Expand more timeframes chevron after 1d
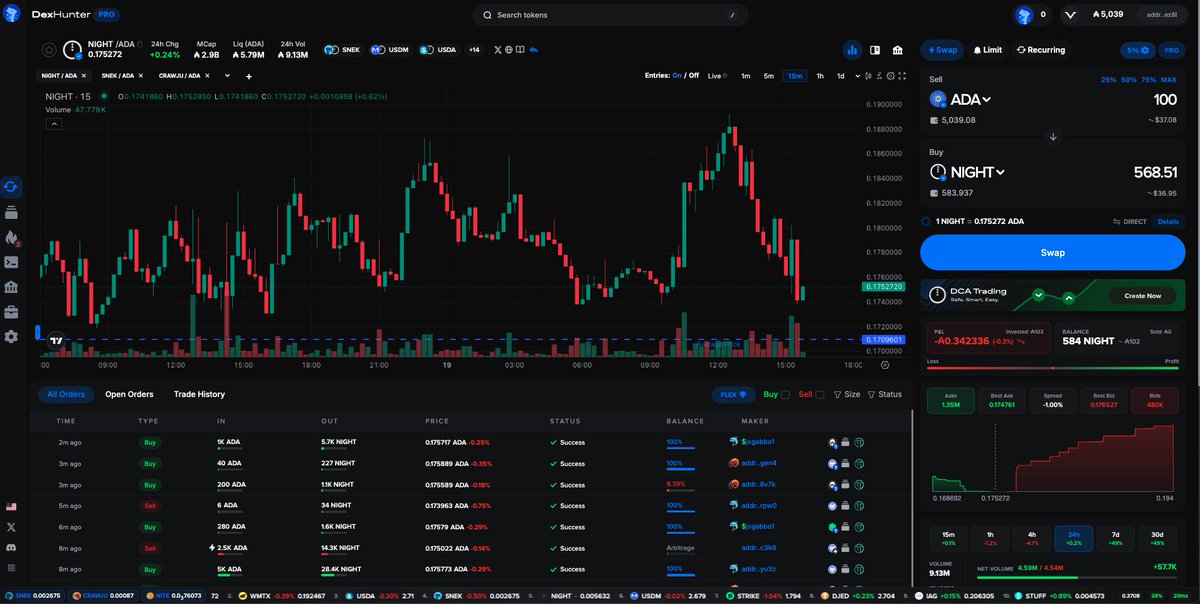The height and width of the screenshot is (604, 1200). point(858,76)
